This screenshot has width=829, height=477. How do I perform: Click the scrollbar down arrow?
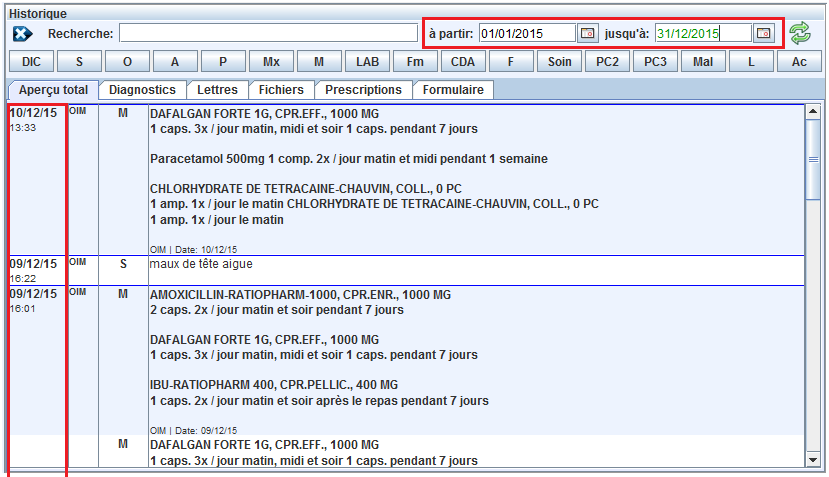[813, 459]
